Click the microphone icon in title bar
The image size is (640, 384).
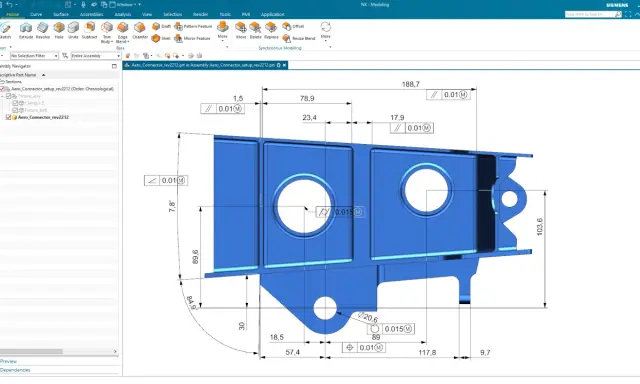pos(83,4)
